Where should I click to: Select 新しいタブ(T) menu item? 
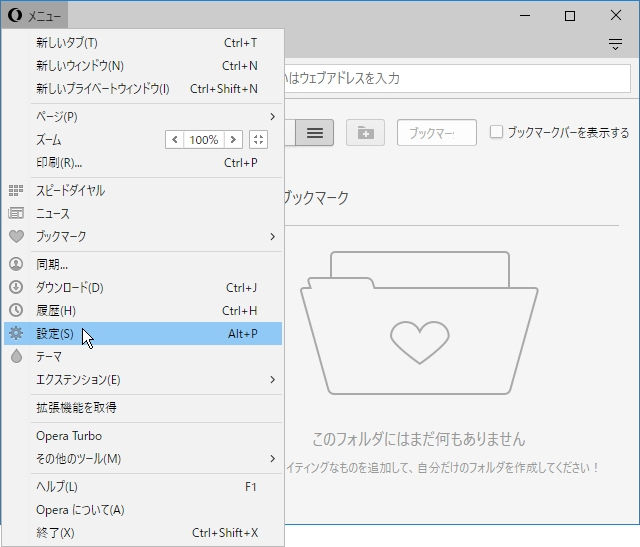click(143, 42)
